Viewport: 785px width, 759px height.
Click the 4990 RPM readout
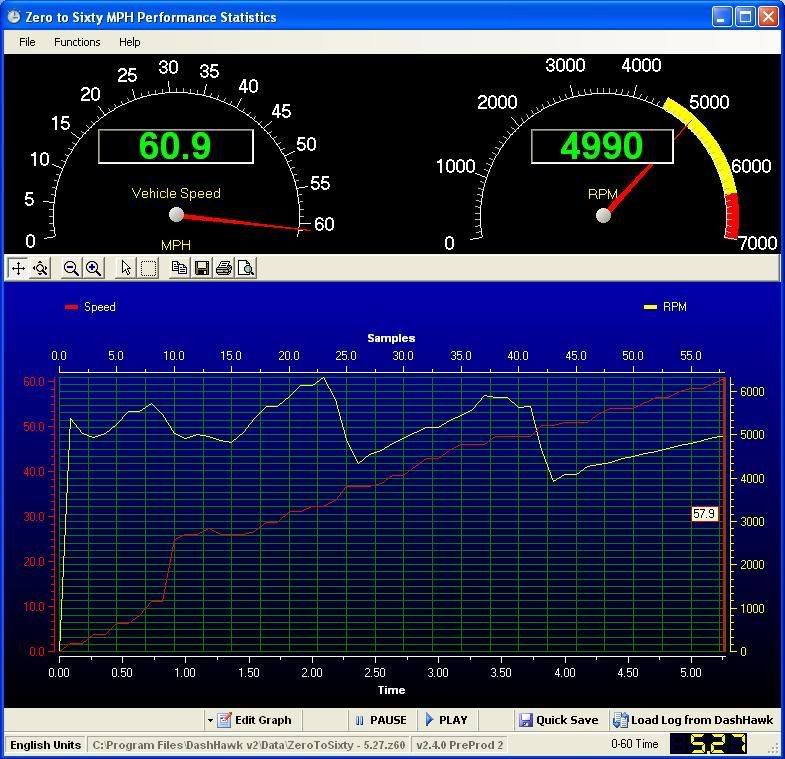(602, 146)
